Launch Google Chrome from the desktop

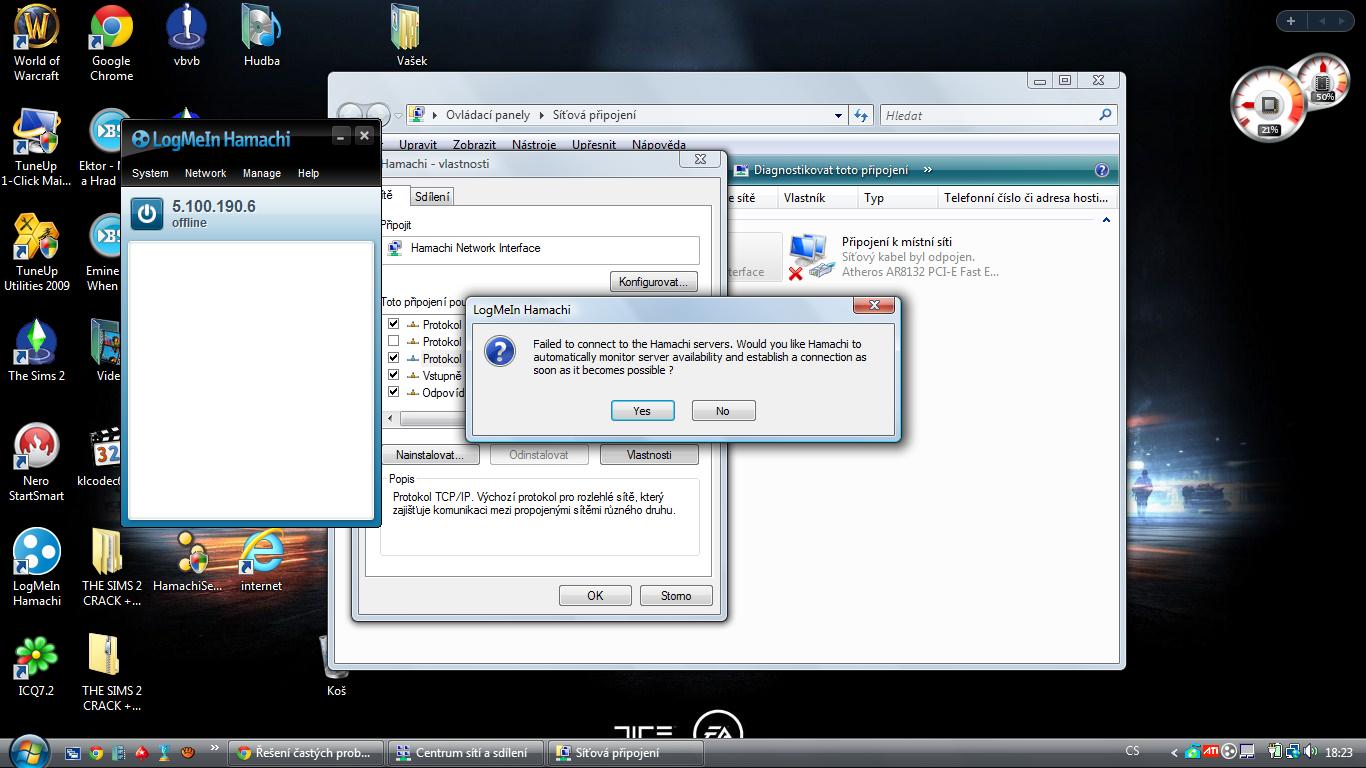click(x=111, y=43)
